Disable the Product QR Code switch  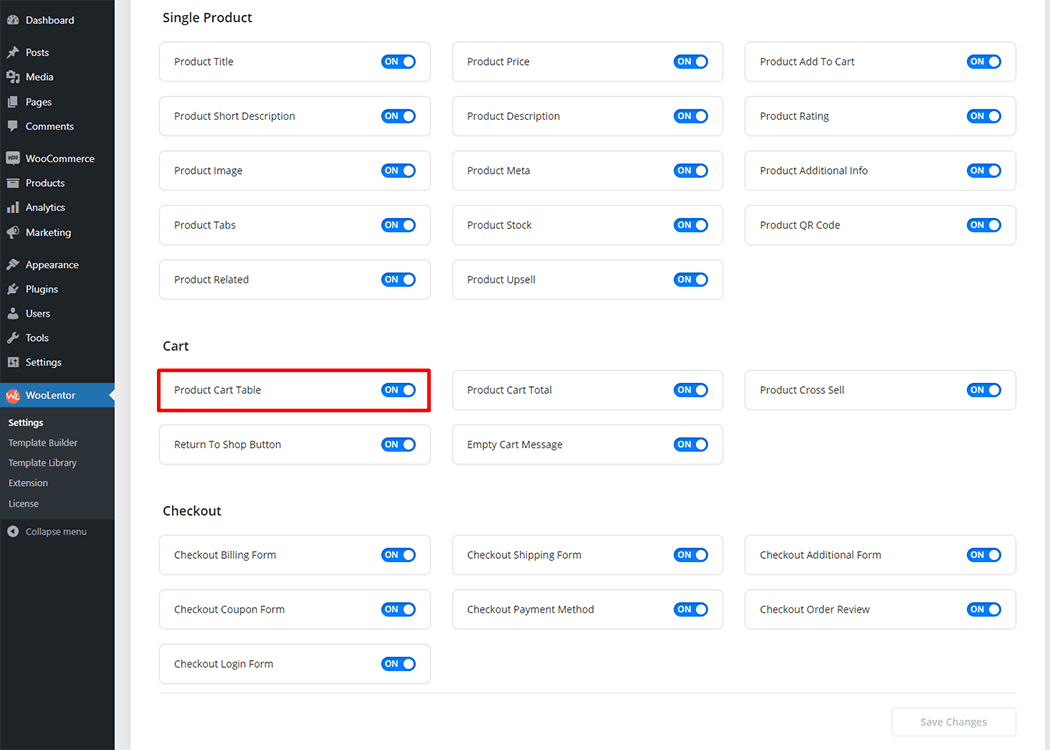[x=984, y=225]
